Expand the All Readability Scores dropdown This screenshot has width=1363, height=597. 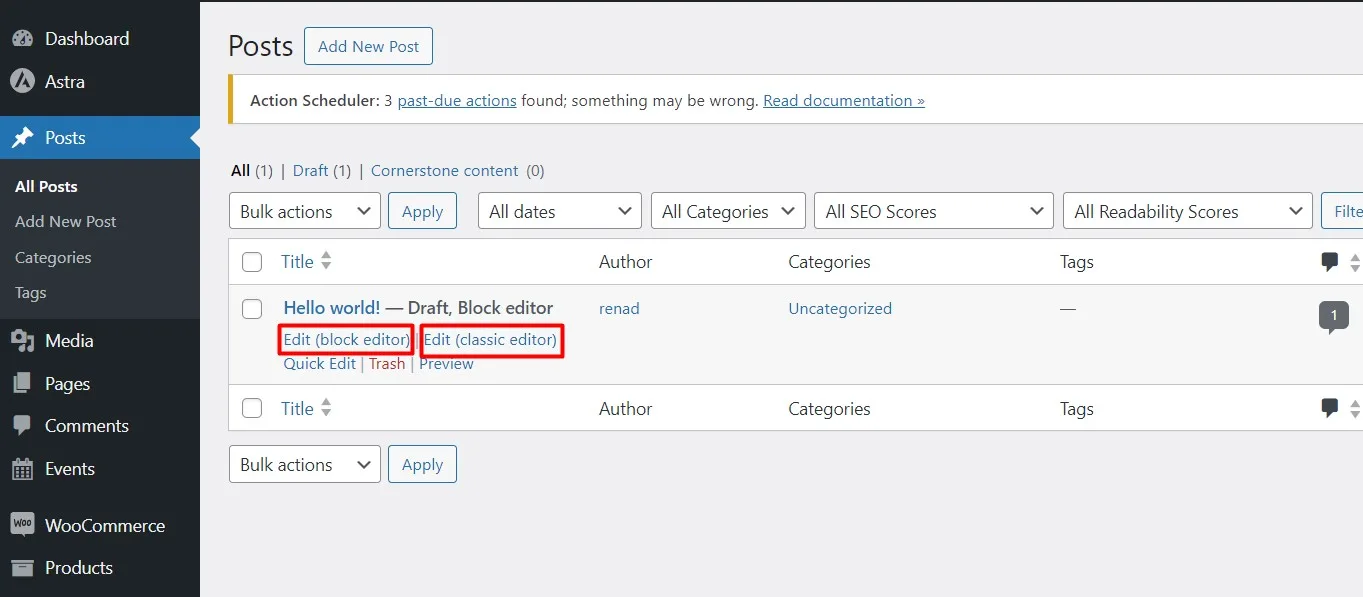[x=1188, y=211]
